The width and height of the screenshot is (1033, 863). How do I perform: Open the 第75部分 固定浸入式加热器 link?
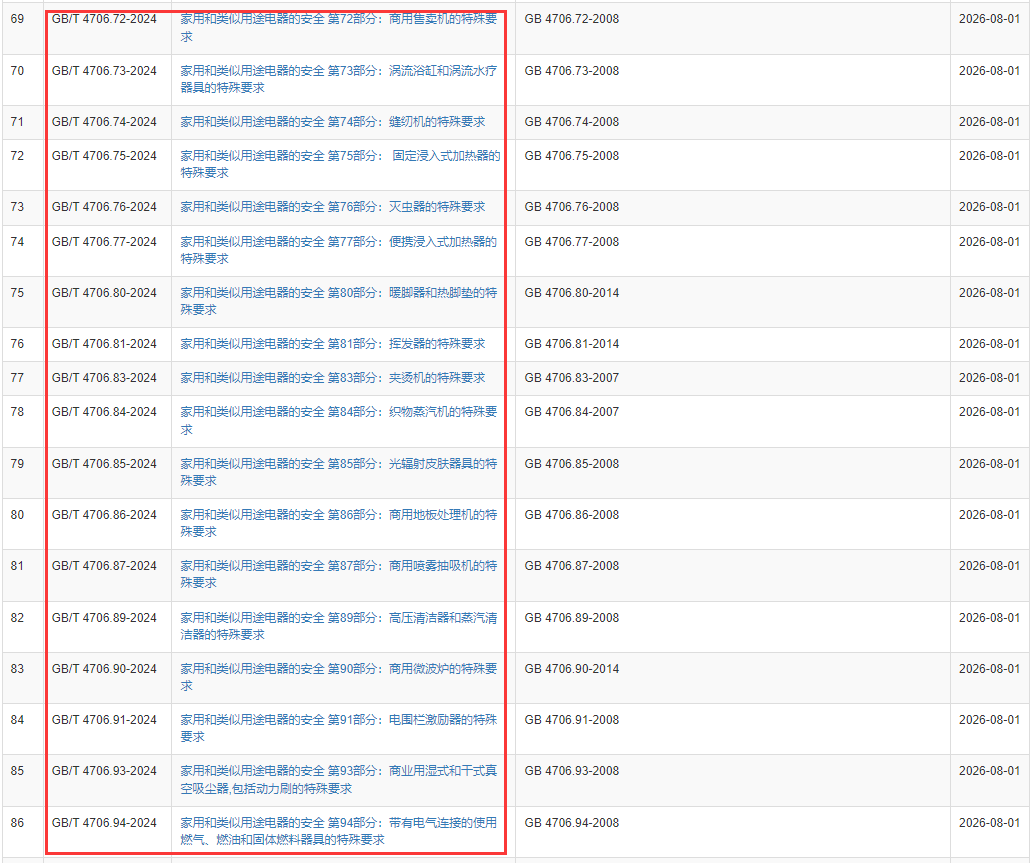click(340, 156)
